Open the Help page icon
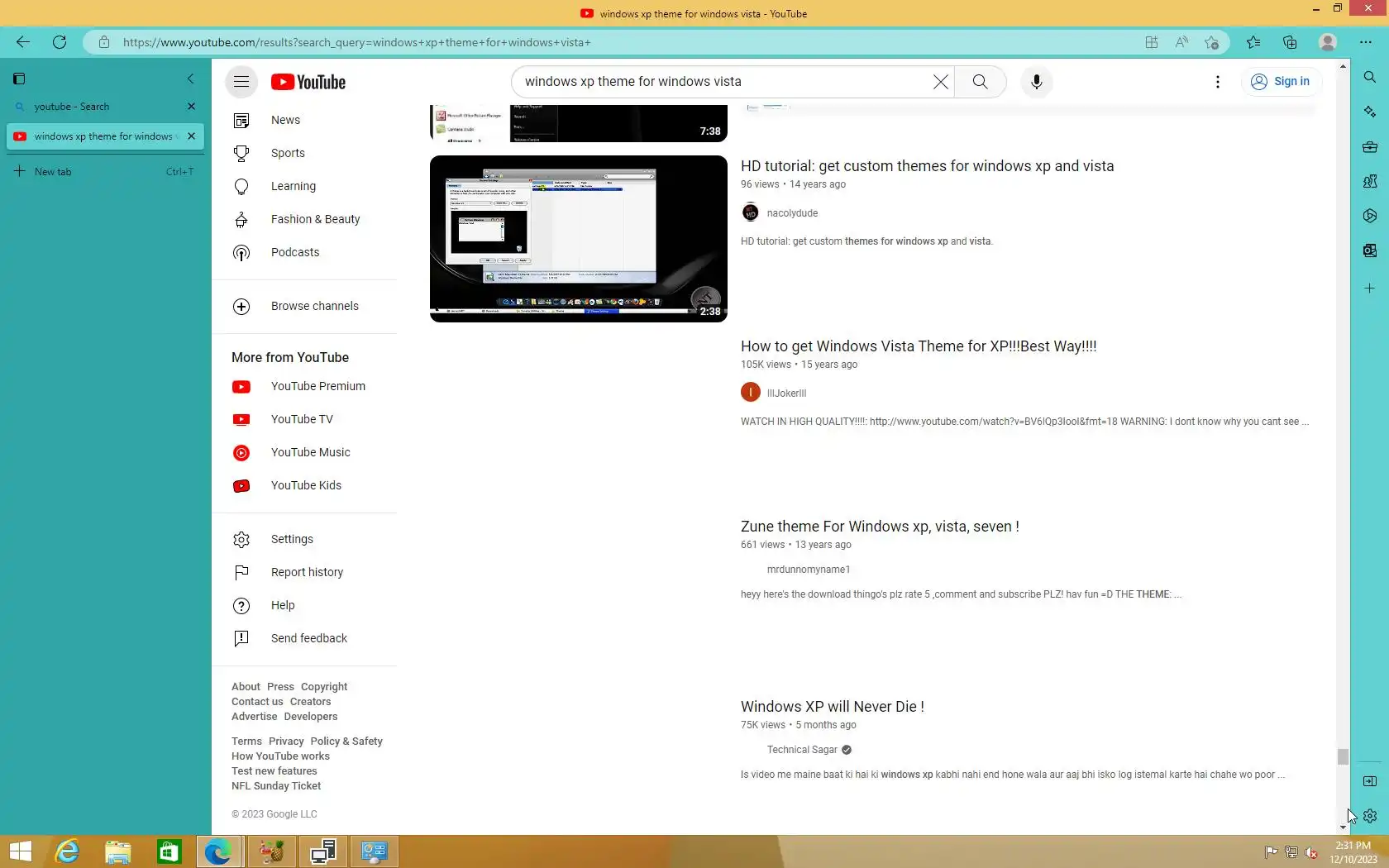 [241, 605]
